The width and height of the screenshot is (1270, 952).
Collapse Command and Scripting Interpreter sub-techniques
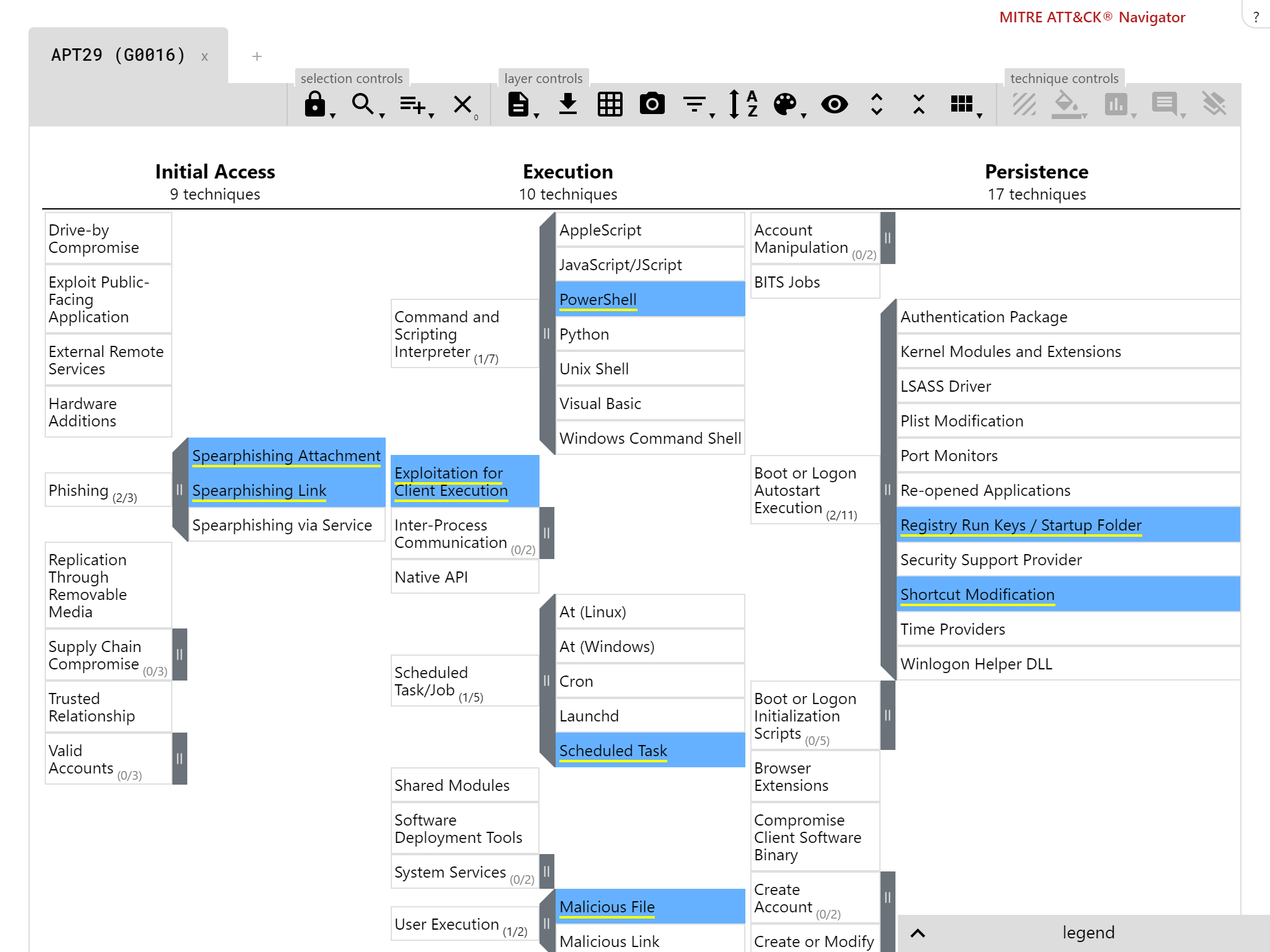[x=547, y=333]
